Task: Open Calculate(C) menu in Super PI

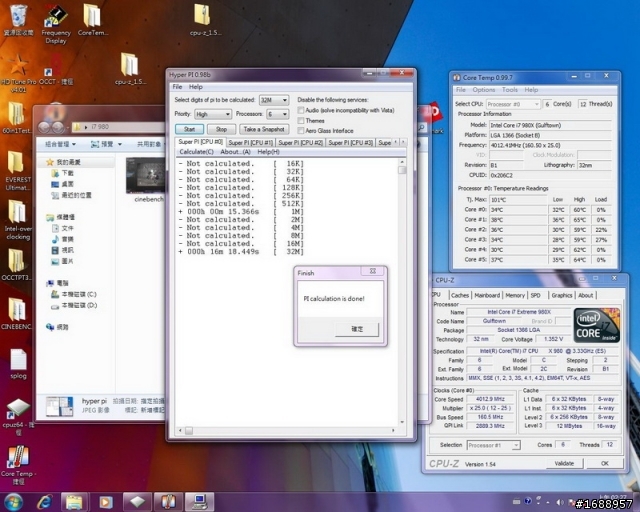Action: click(196, 152)
